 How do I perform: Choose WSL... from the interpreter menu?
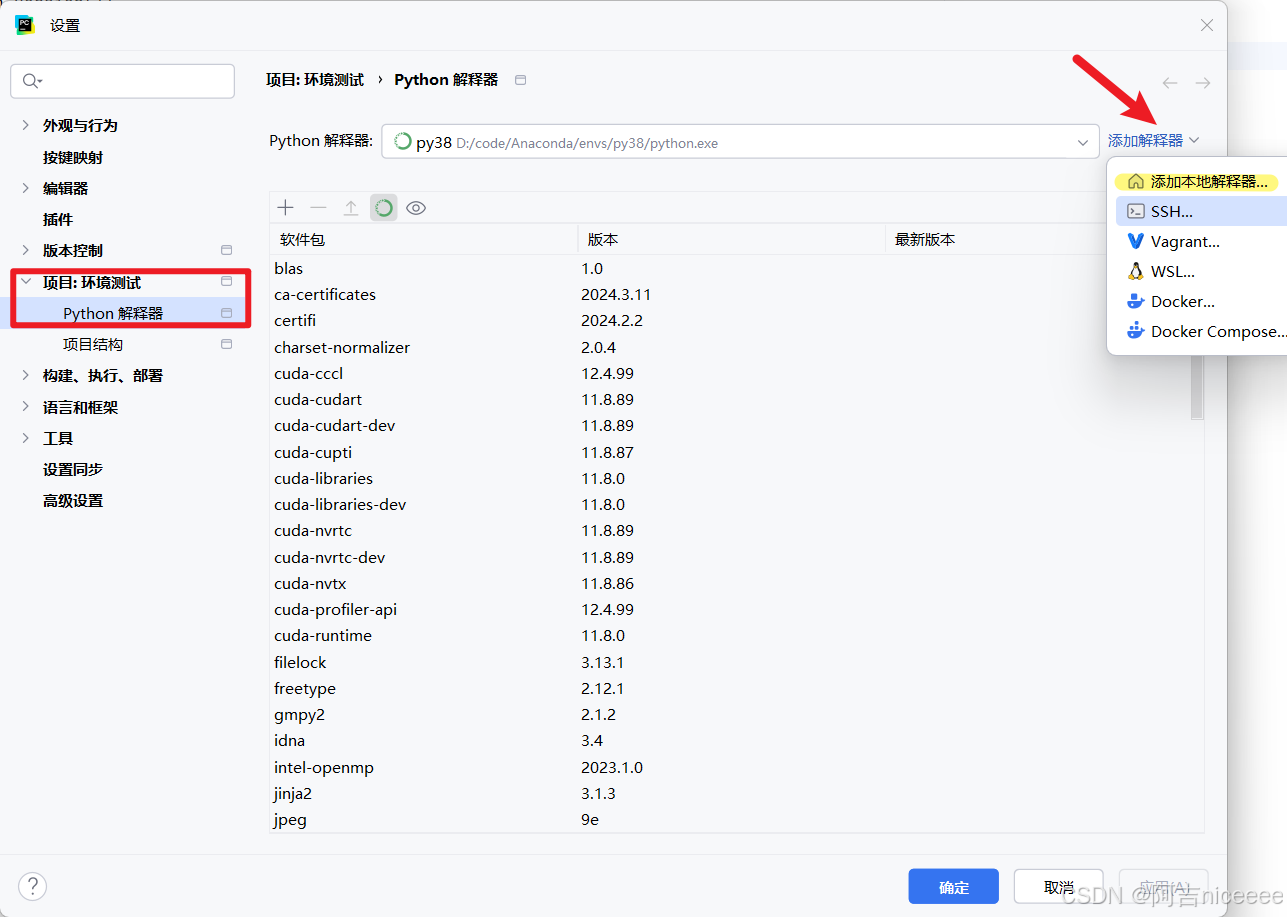(1199, 271)
